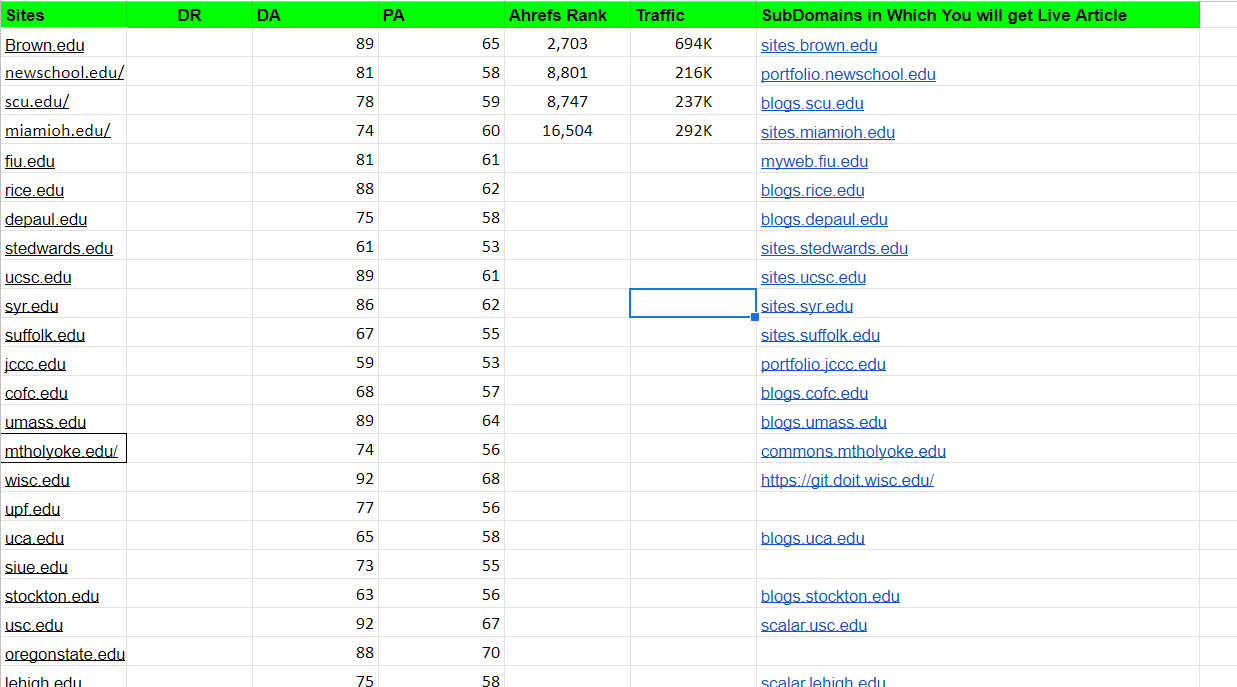Open blogs.rice.edu link
The image size is (1237, 687).
pos(812,190)
